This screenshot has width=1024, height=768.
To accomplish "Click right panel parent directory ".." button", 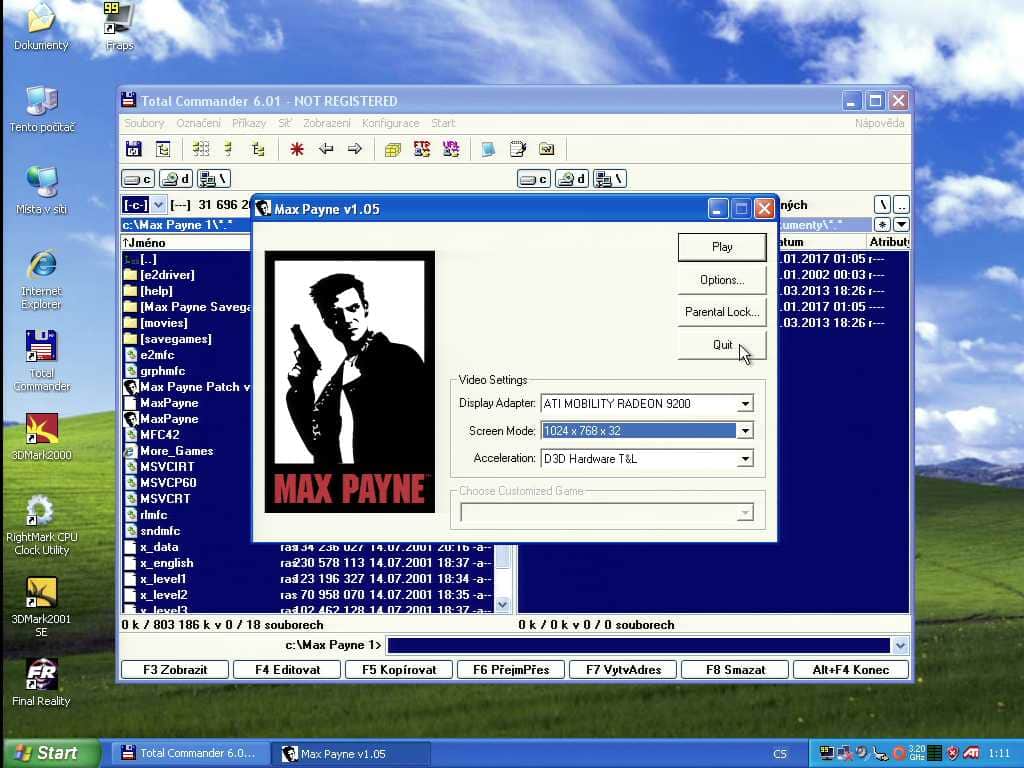I will click(x=901, y=205).
